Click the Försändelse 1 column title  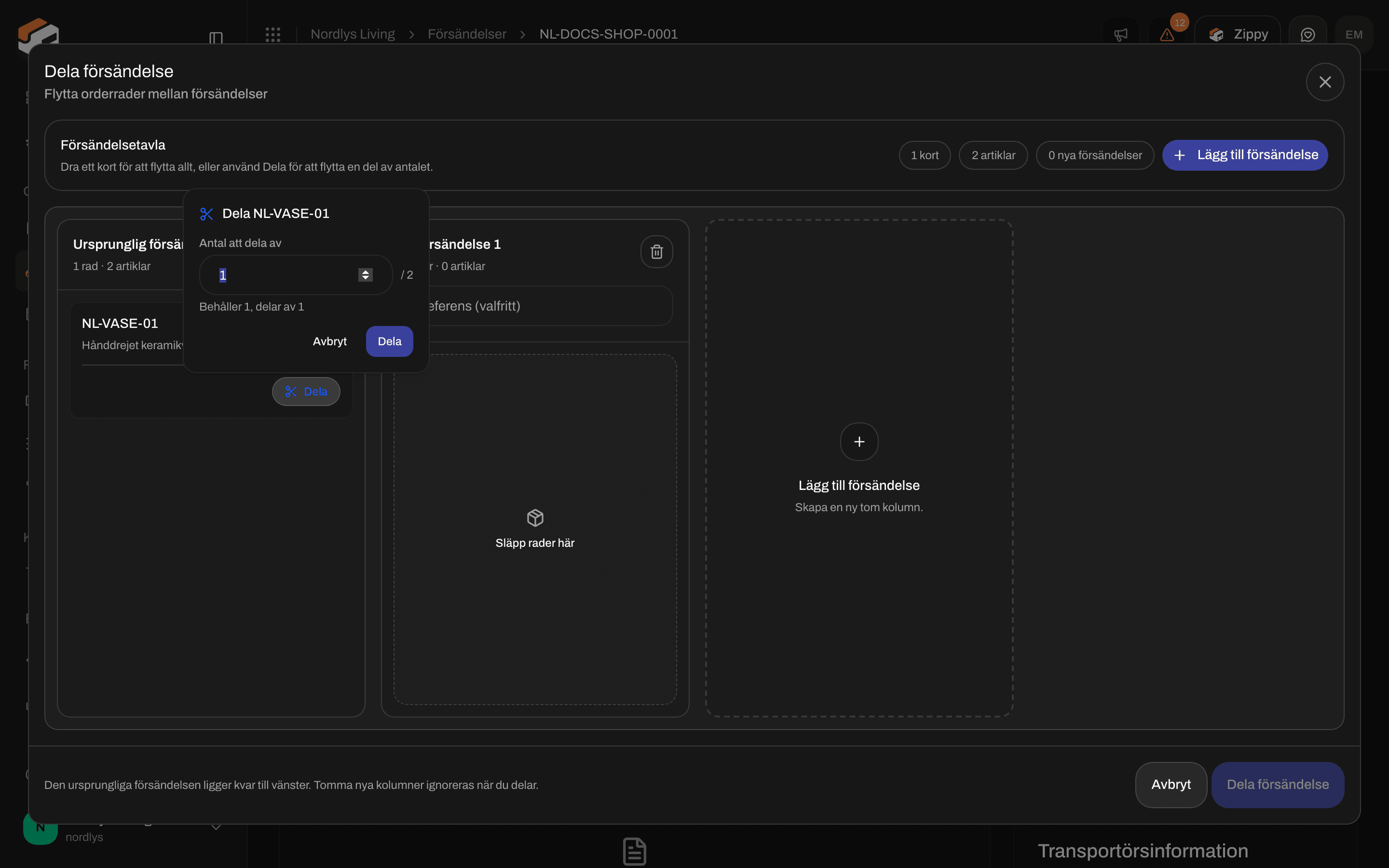click(465, 244)
